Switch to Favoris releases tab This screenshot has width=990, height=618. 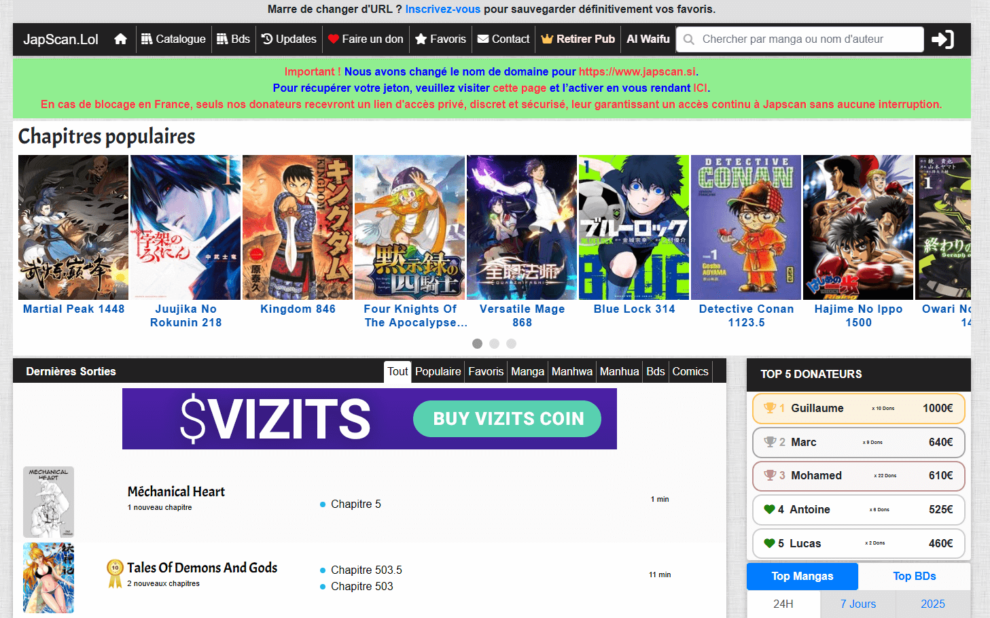486,372
